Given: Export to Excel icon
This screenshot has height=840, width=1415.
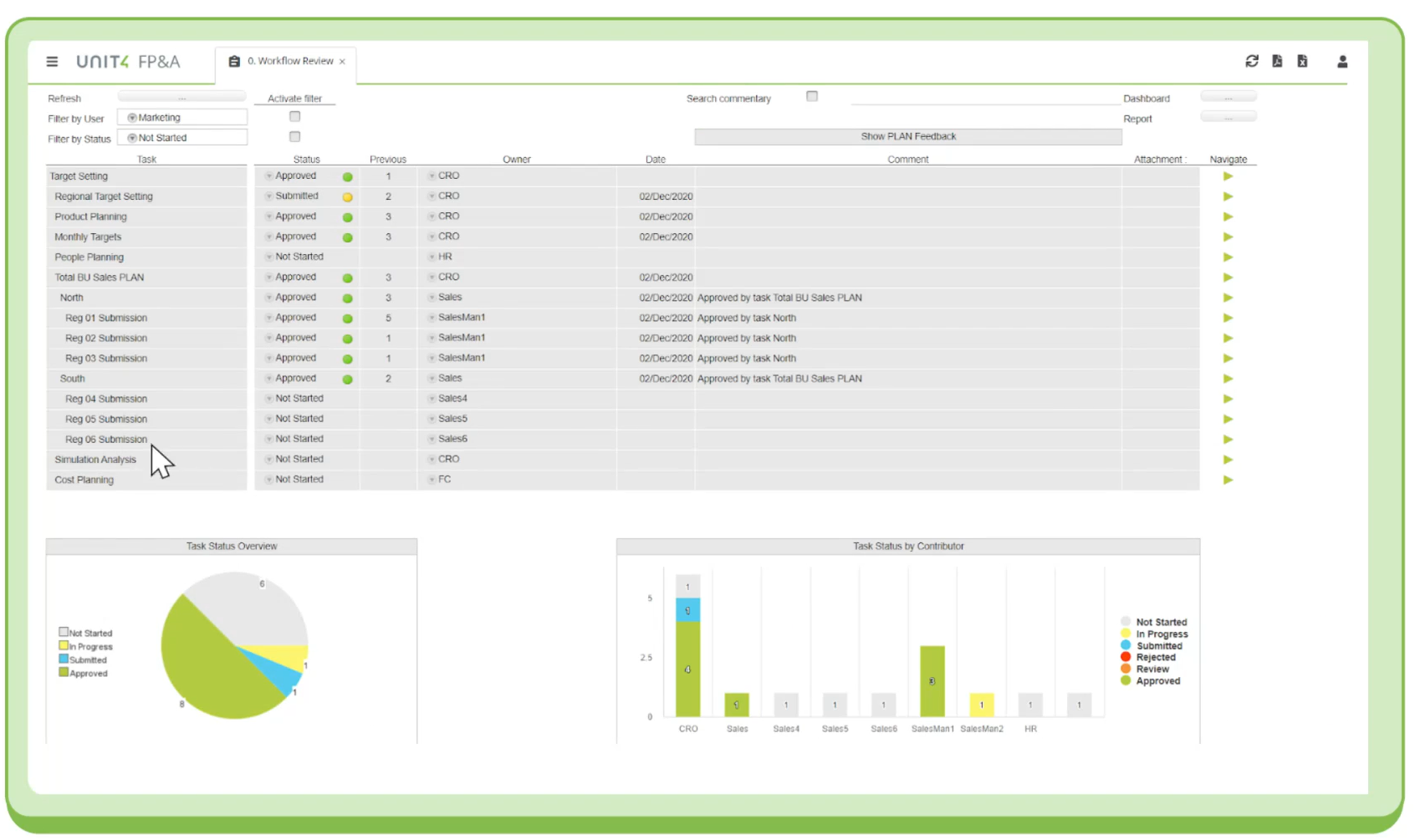Looking at the screenshot, I should (x=1302, y=61).
